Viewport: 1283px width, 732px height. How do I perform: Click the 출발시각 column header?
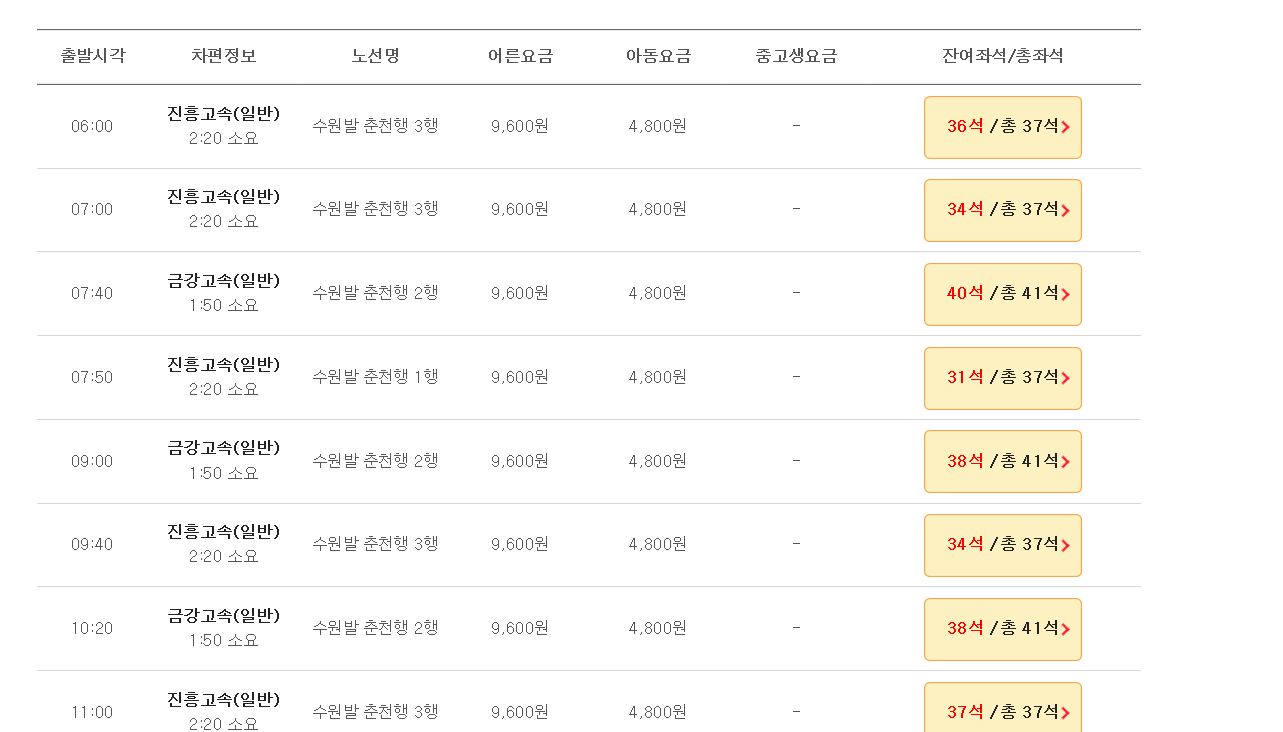click(93, 56)
